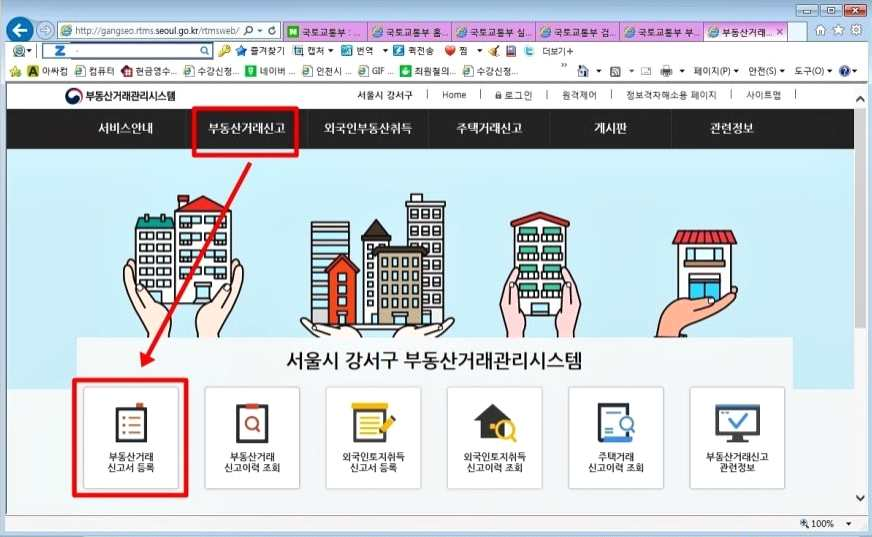
Task: Click the 부동산거래관리시스템 site logo
Action: coord(120,96)
